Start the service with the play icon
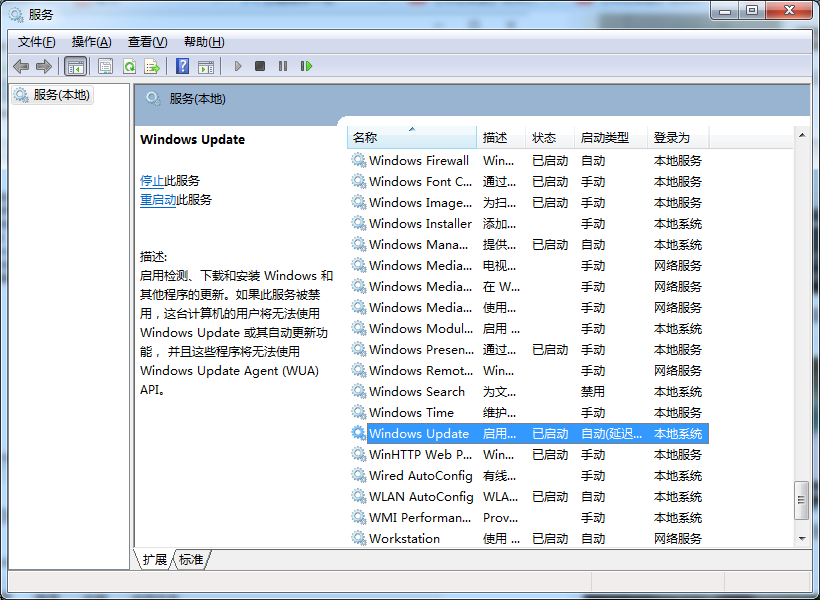This screenshot has width=820, height=600. [x=238, y=66]
